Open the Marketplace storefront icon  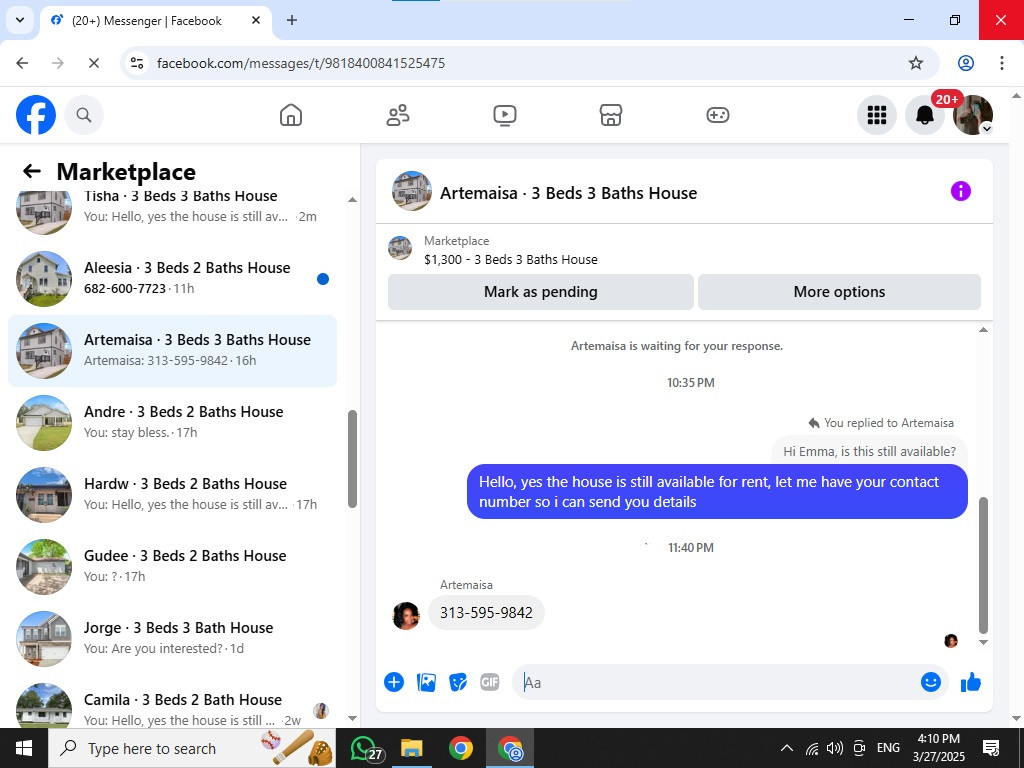click(x=611, y=115)
